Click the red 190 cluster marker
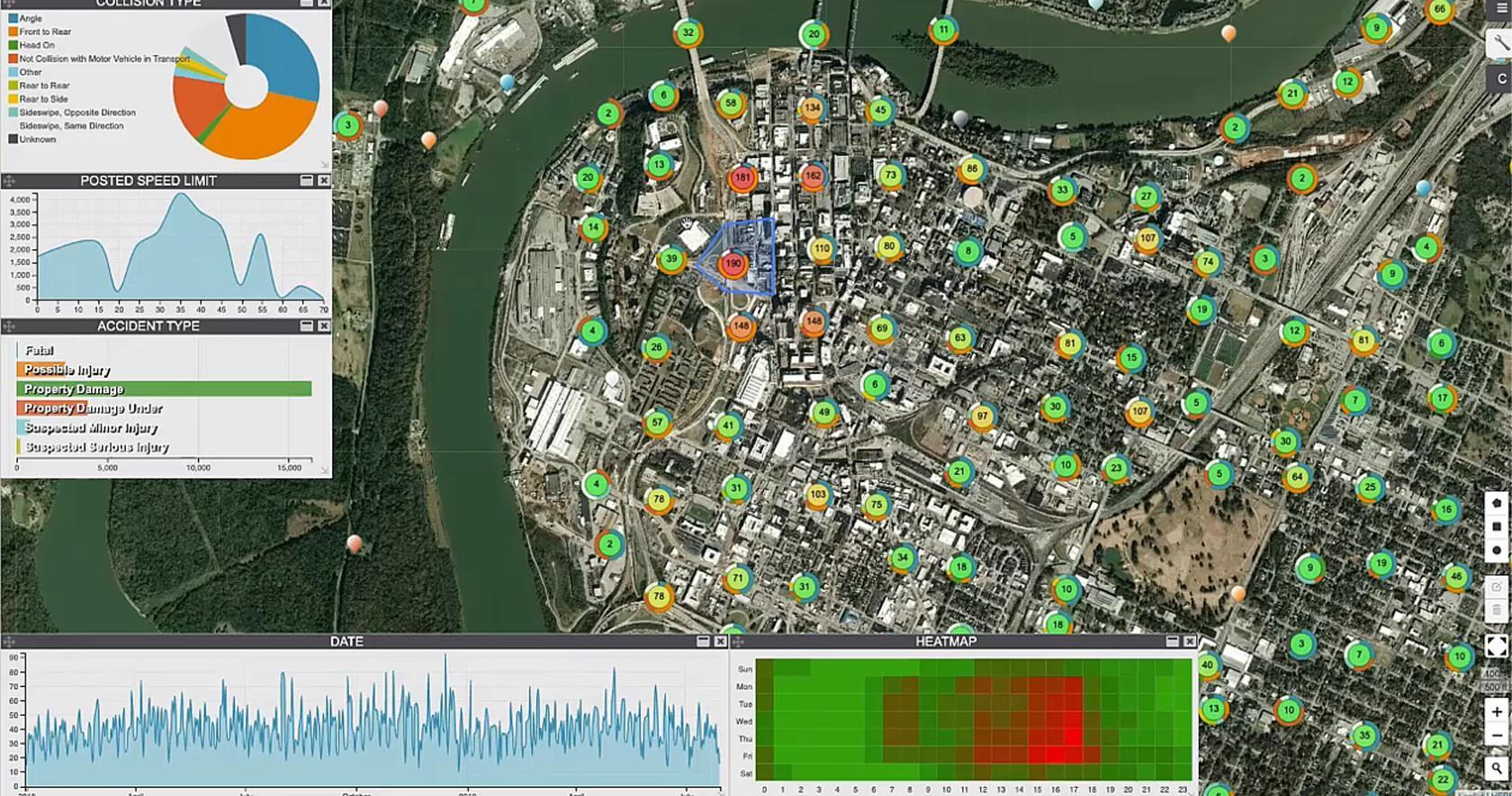 tap(733, 264)
